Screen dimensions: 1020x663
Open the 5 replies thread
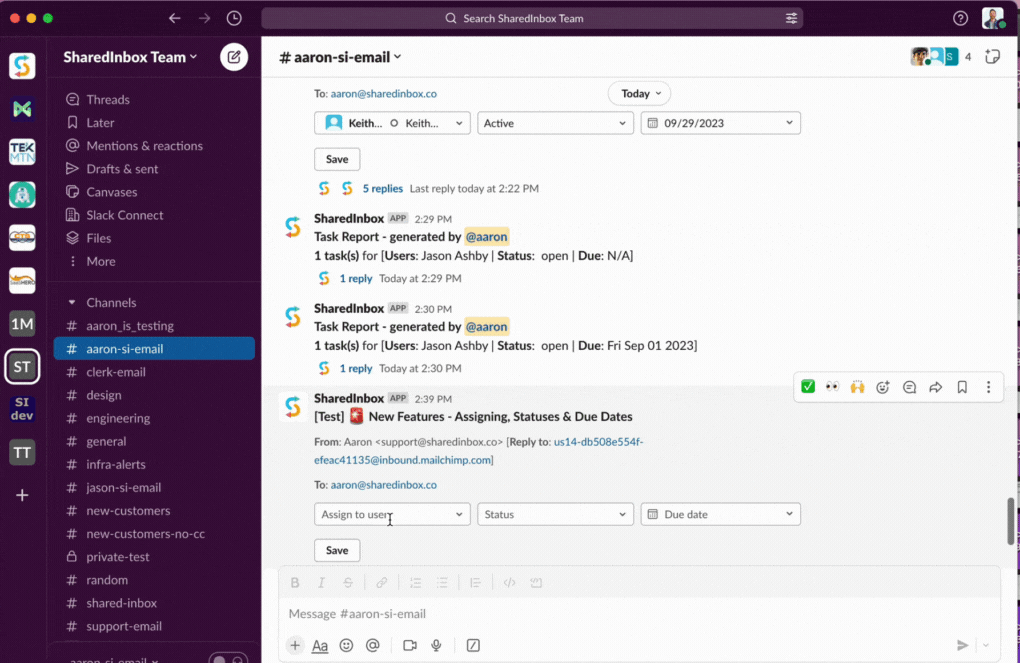tap(382, 188)
